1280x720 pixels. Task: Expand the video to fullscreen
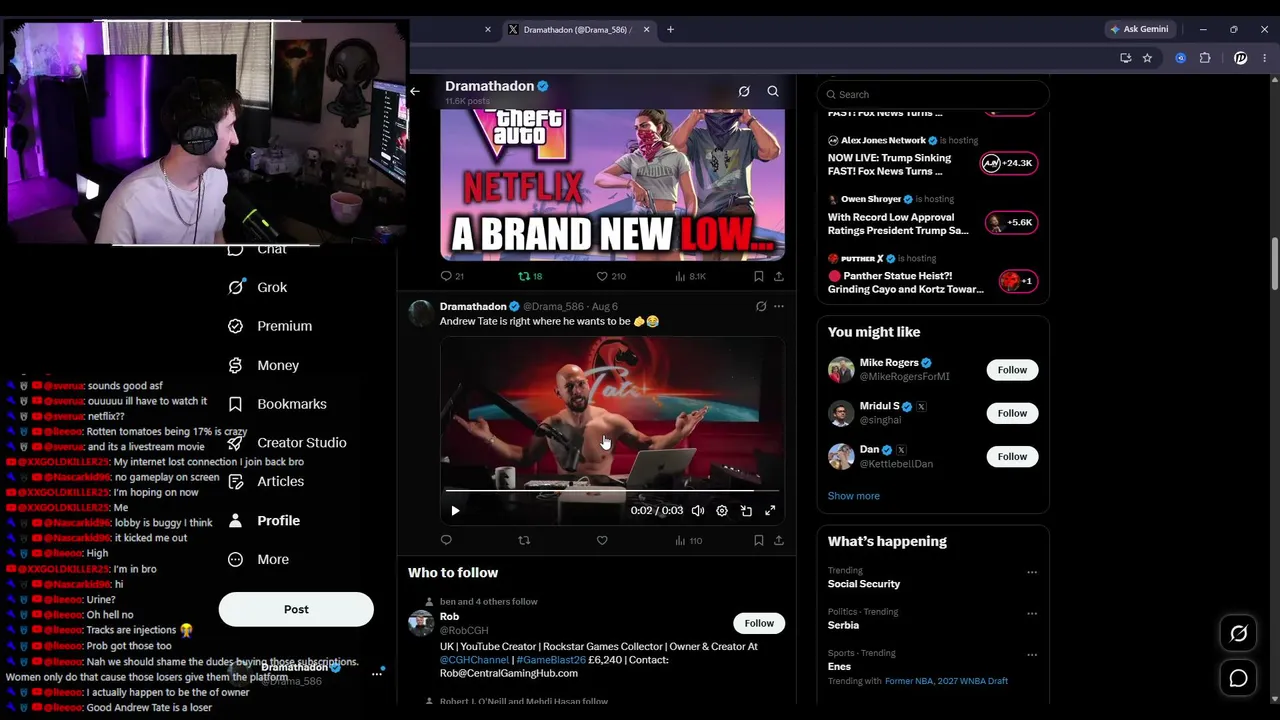(770, 511)
